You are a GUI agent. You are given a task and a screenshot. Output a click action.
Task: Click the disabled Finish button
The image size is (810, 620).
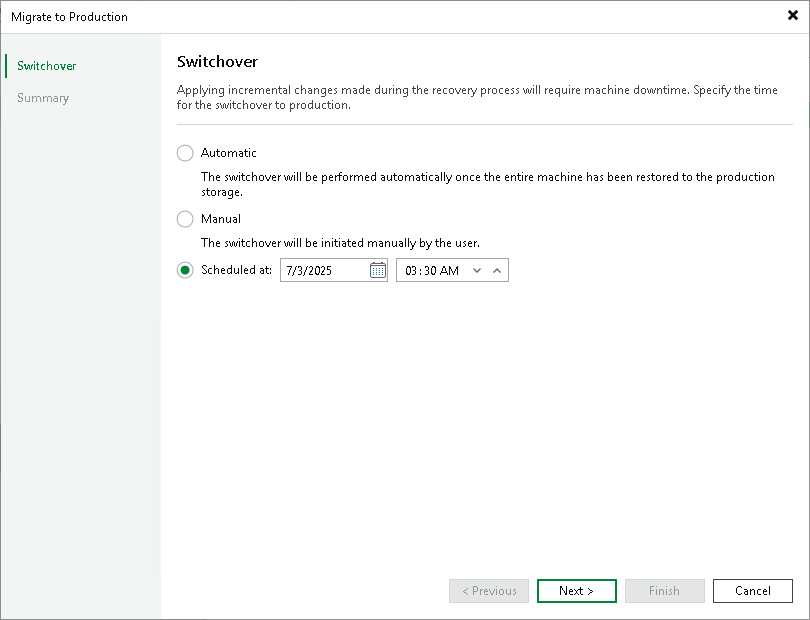664,591
